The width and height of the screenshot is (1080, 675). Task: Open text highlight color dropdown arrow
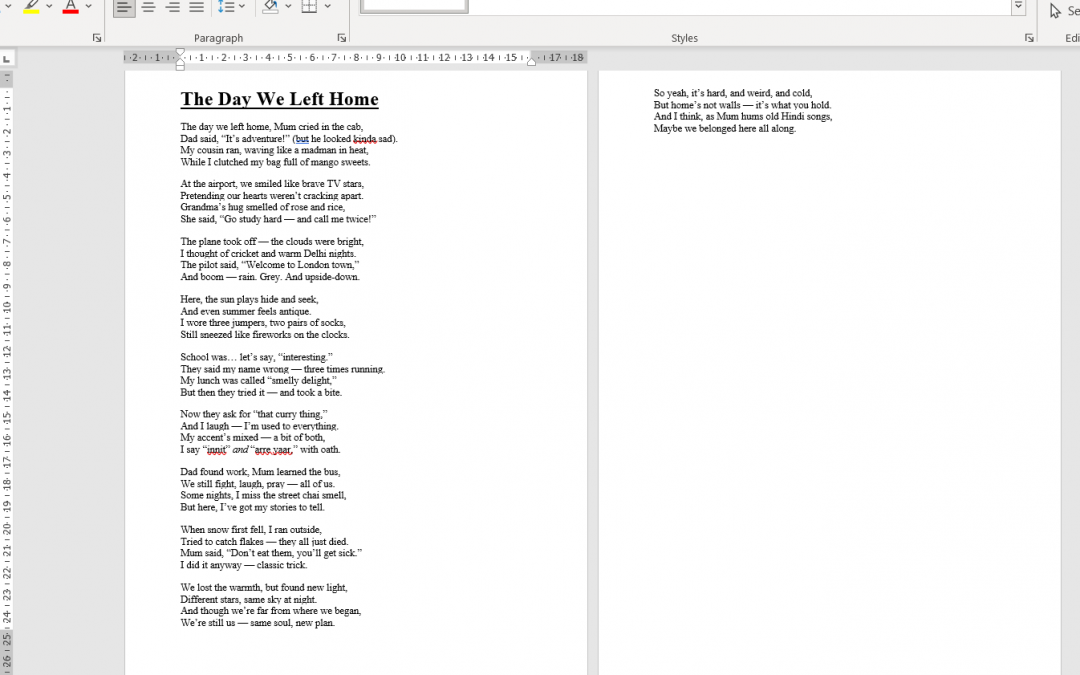[49, 7]
